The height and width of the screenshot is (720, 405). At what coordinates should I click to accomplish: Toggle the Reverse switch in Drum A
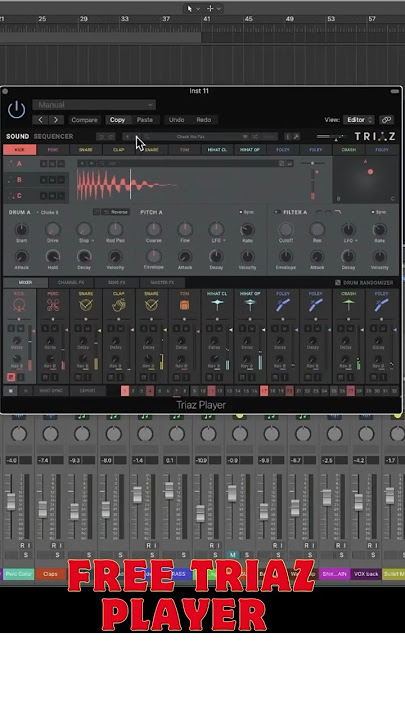point(115,212)
